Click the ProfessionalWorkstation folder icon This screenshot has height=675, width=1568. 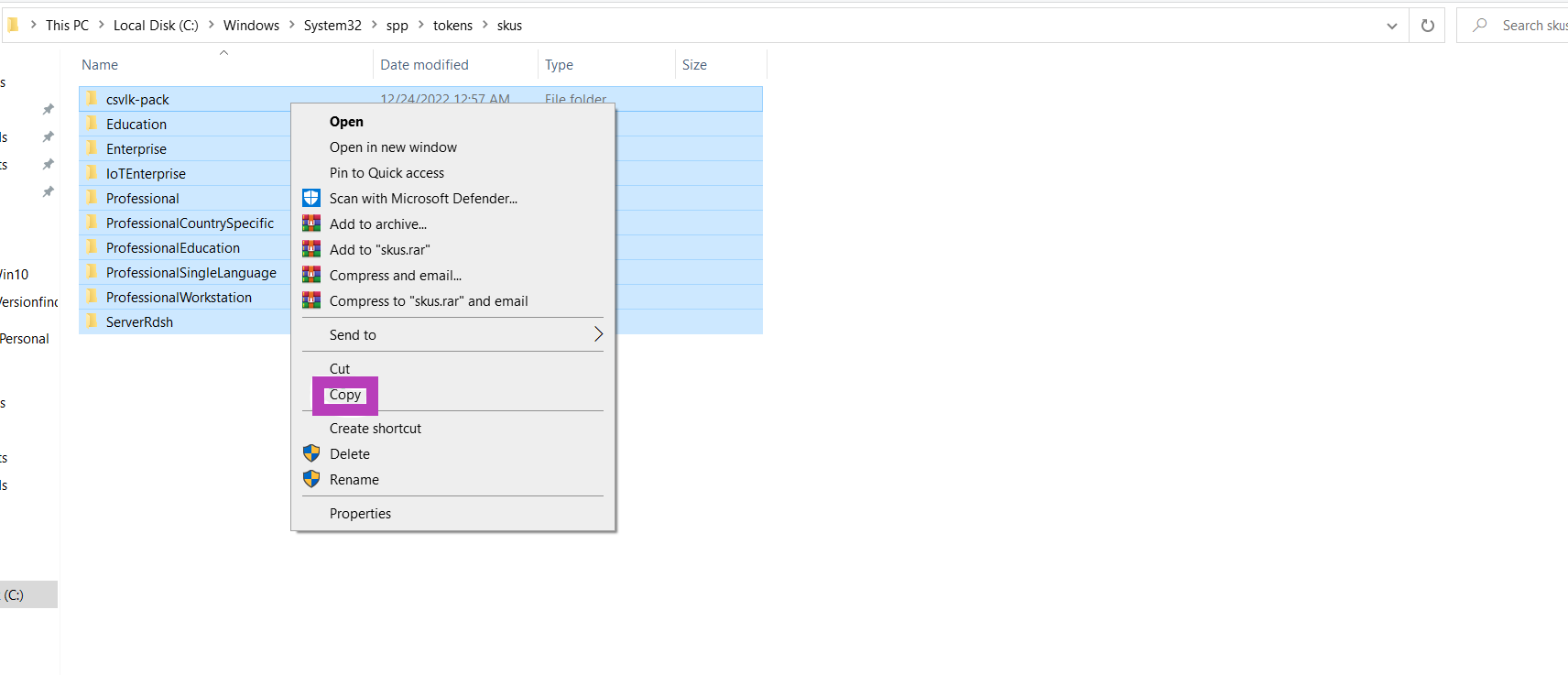(92, 296)
